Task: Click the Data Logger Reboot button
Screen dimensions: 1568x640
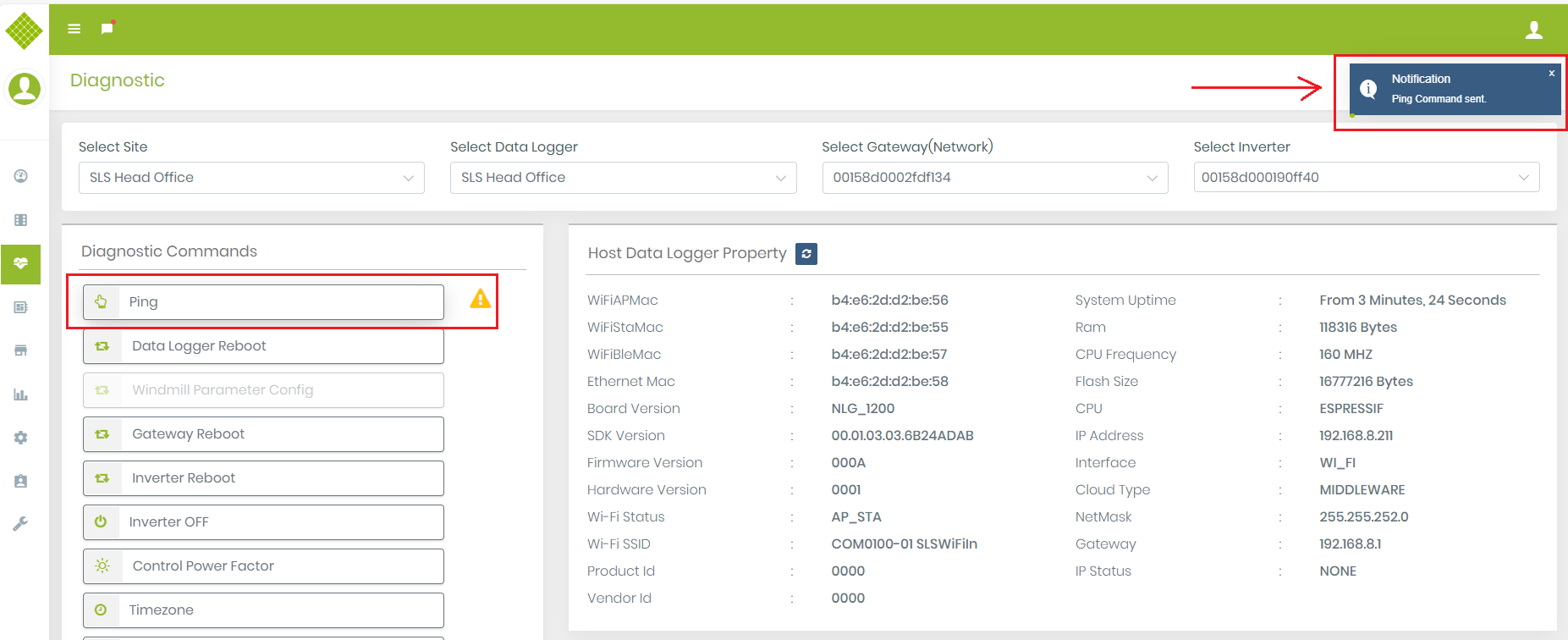Action: [263, 346]
